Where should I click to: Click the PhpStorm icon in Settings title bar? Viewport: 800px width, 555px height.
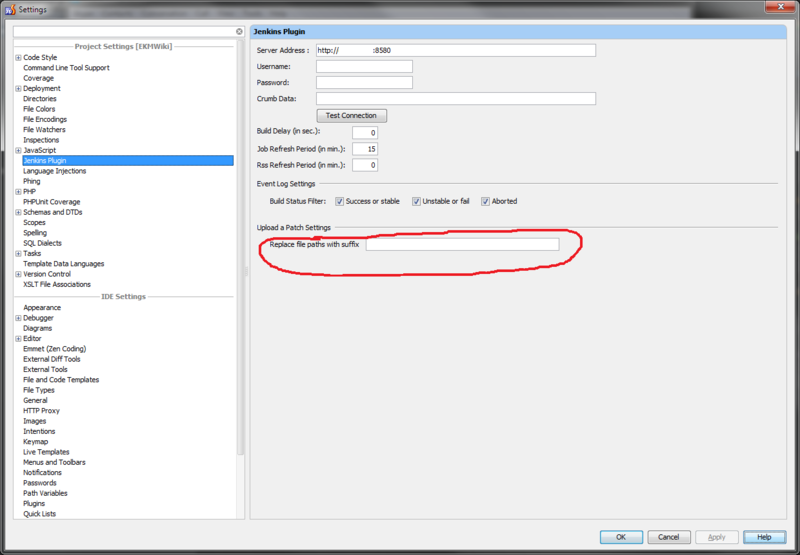coord(10,10)
